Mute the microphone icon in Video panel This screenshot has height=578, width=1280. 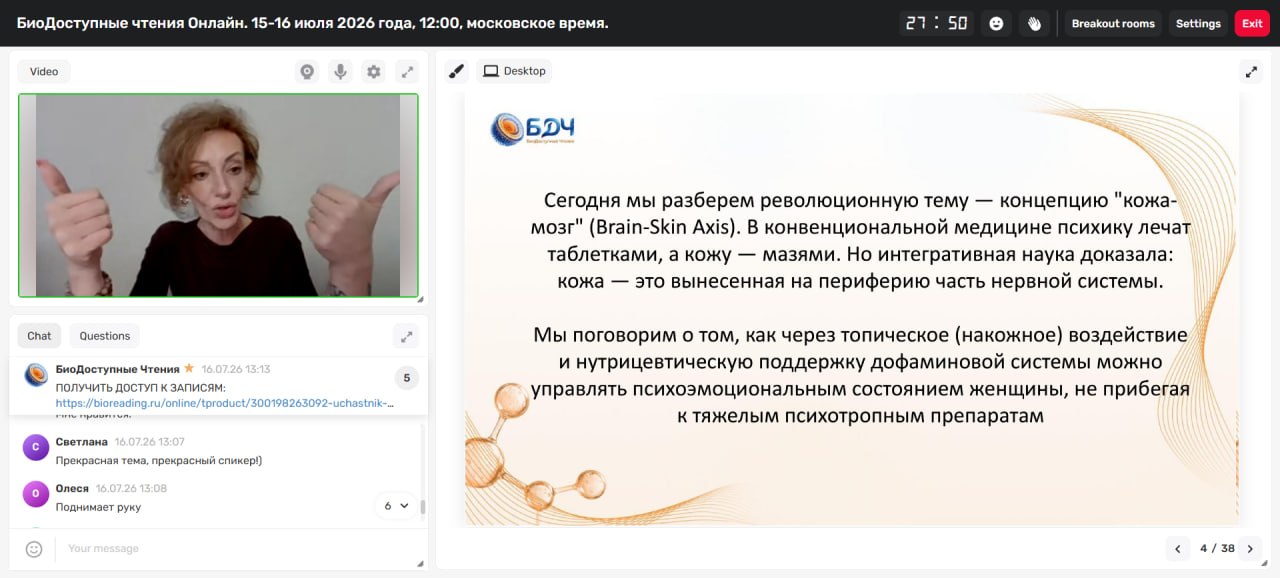coord(340,71)
